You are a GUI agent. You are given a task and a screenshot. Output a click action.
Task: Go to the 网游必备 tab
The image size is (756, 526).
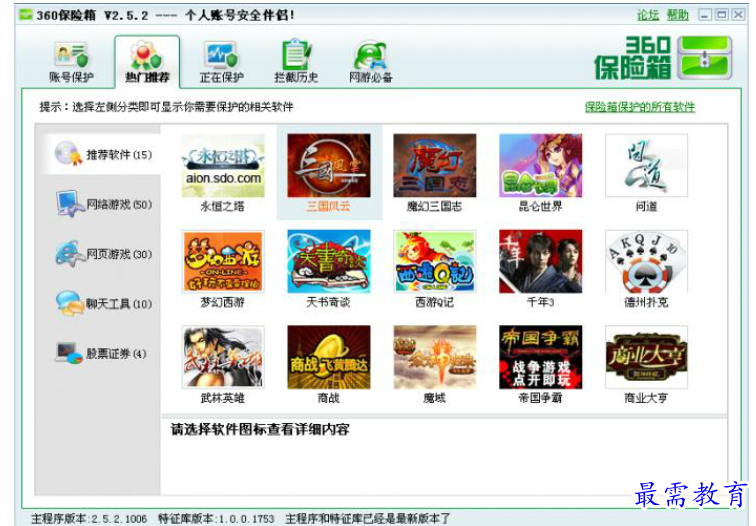click(370, 62)
